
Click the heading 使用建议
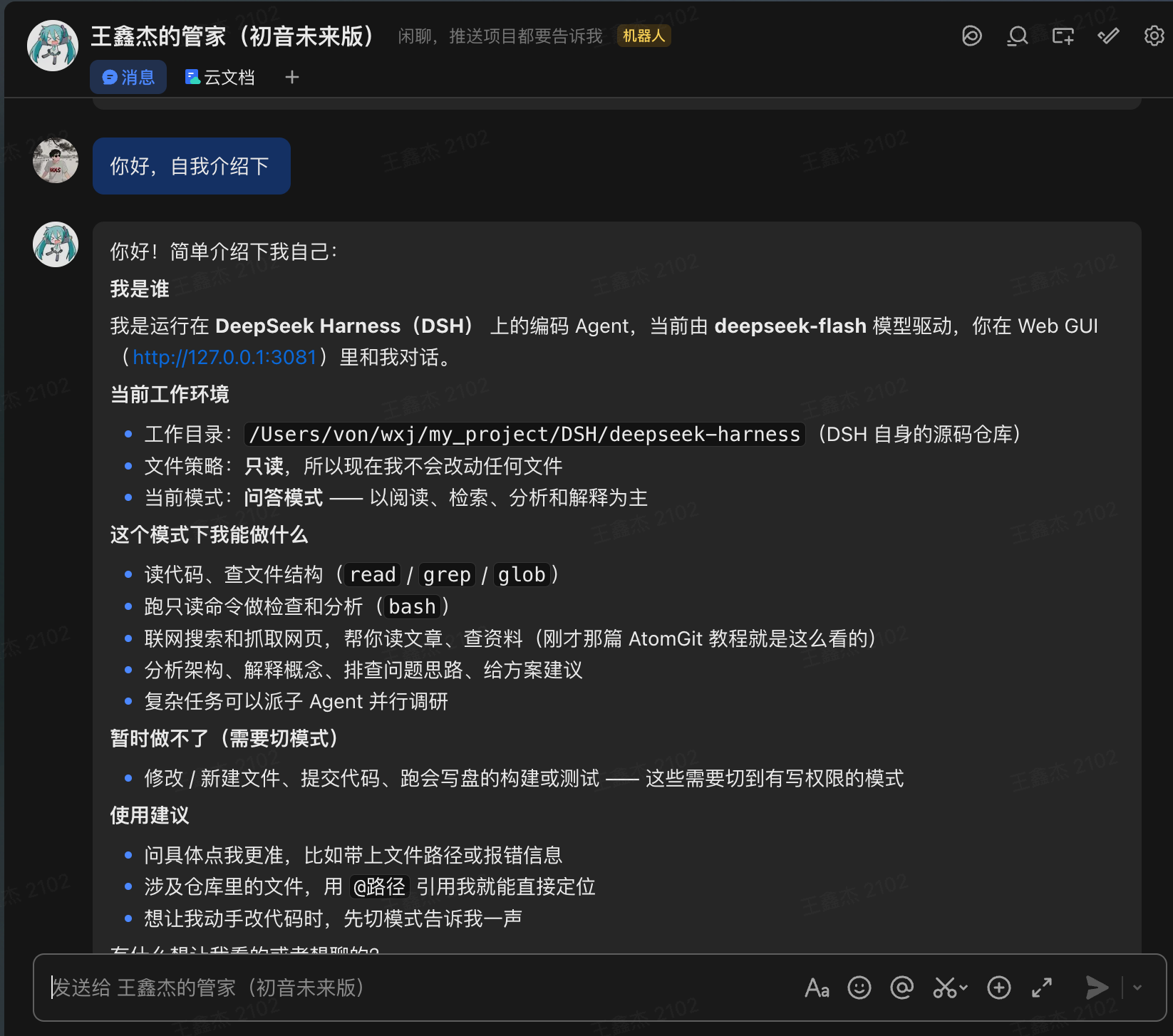150,815
